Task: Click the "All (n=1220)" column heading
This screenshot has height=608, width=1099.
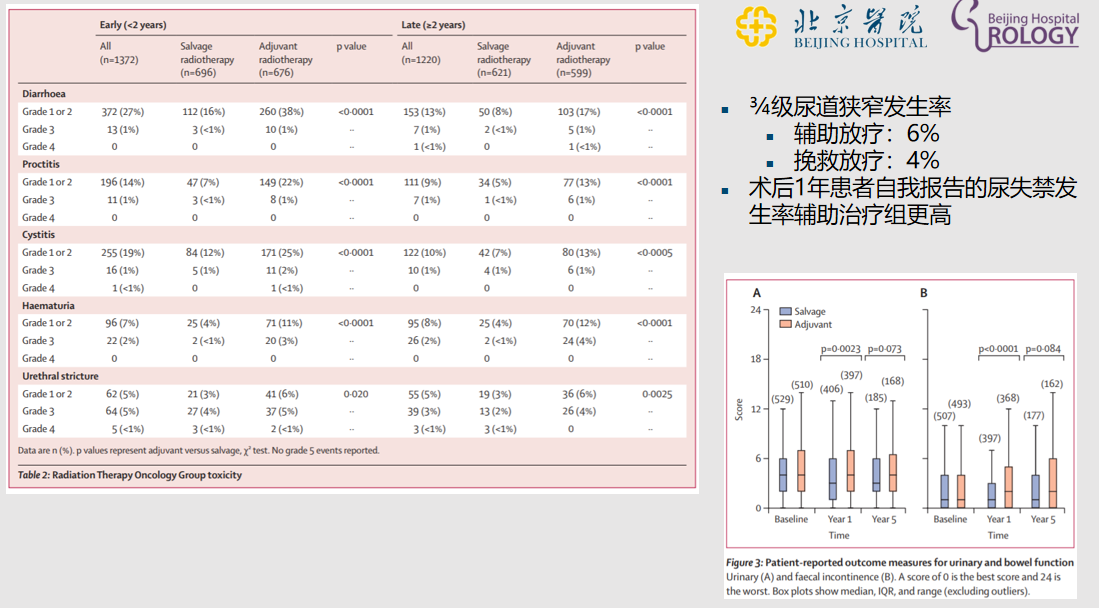Action: point(421,53)
